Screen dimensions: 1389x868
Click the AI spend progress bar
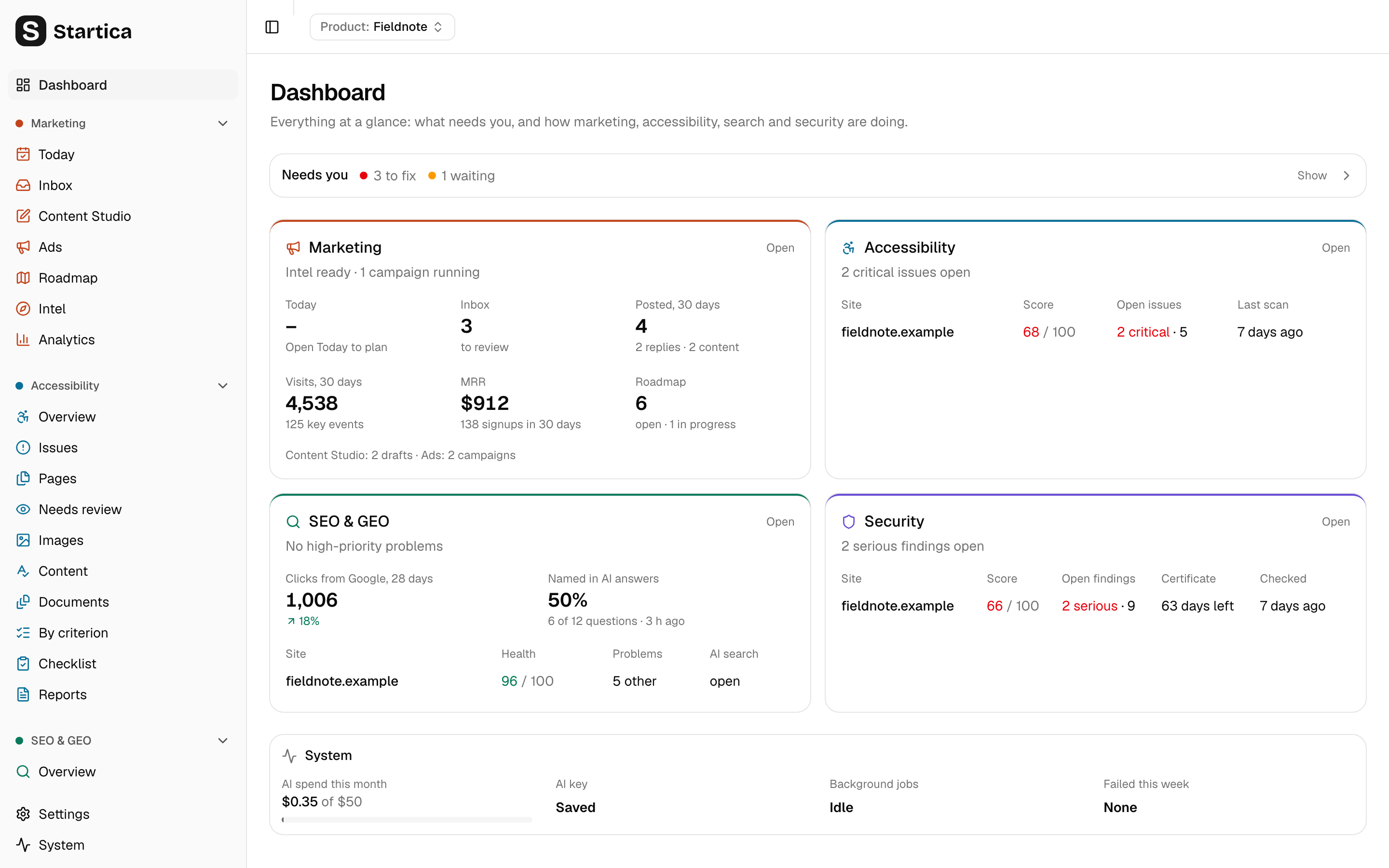click(407, 820)
